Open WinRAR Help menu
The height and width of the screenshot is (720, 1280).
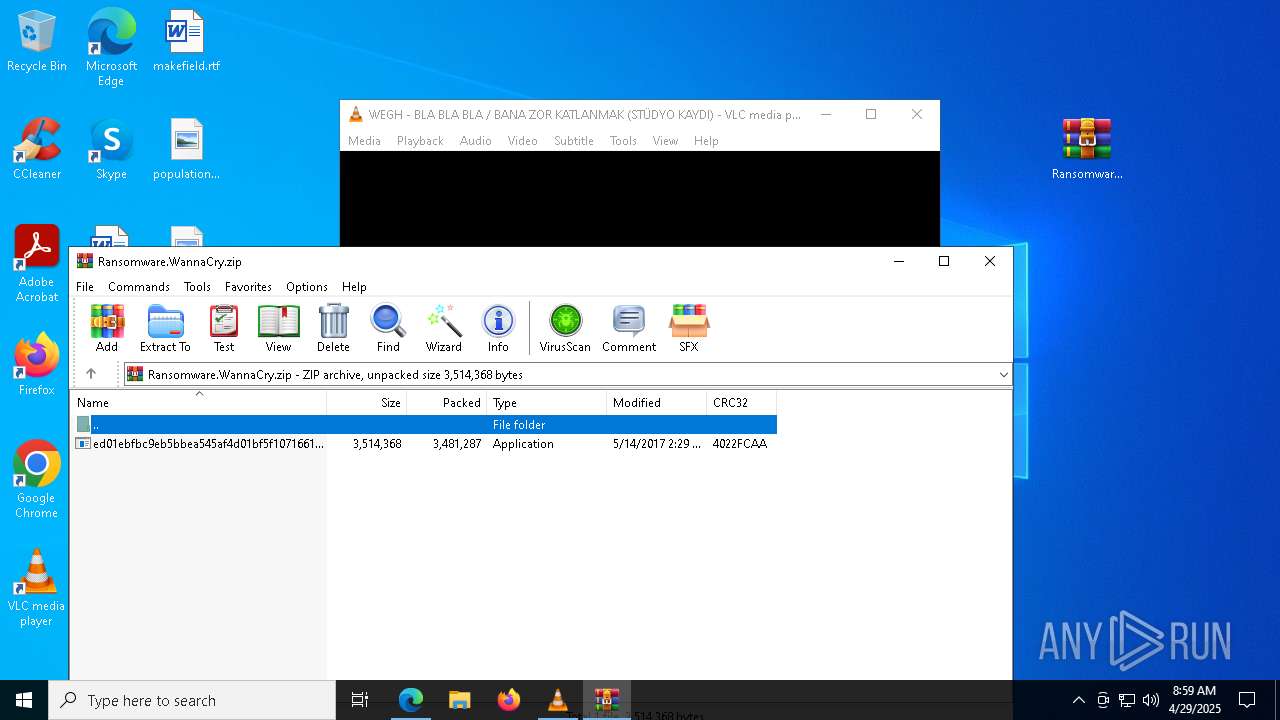click(x=354, y=287)
